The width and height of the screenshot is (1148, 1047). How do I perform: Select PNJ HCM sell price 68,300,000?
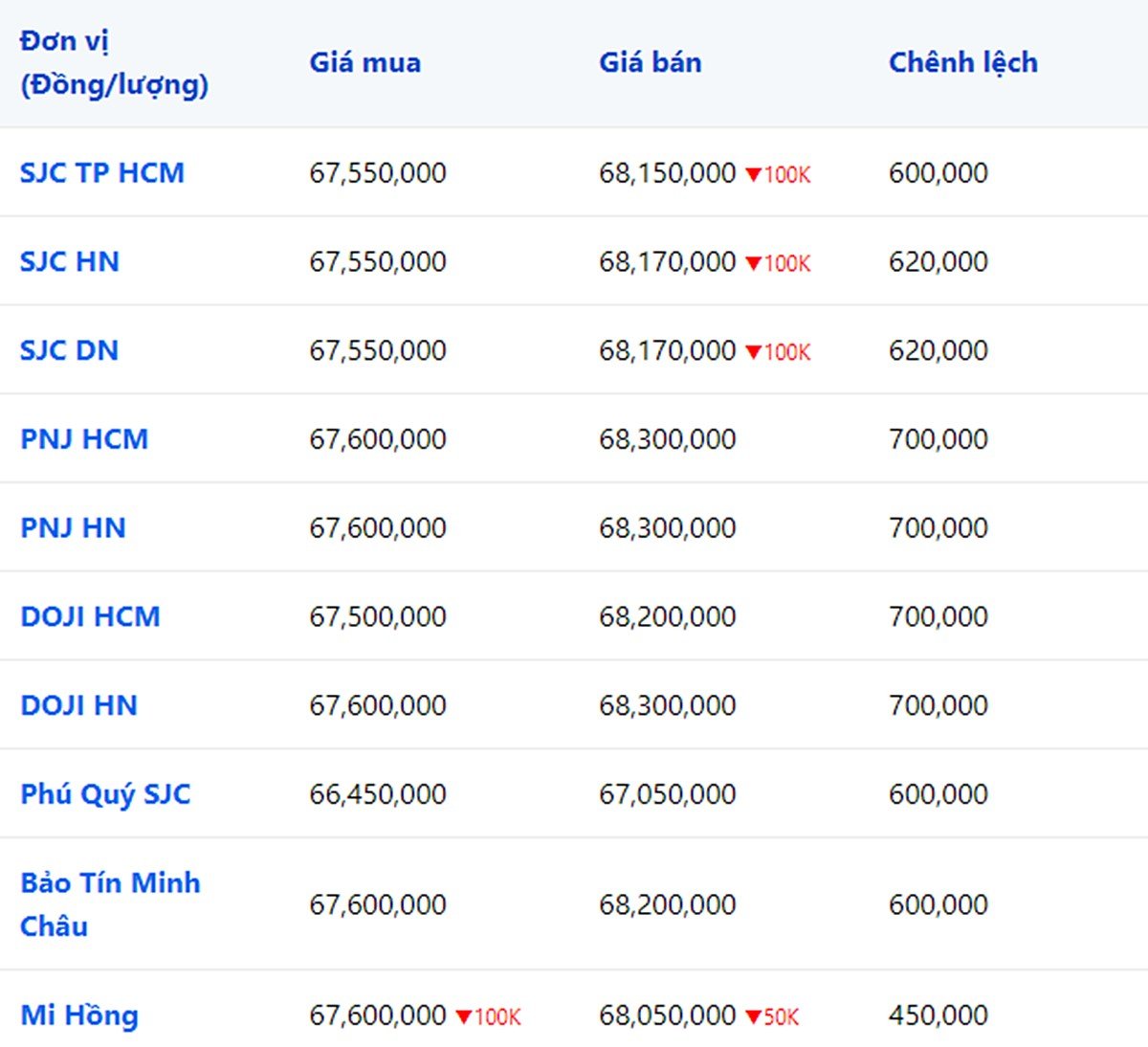pos(668,439)
